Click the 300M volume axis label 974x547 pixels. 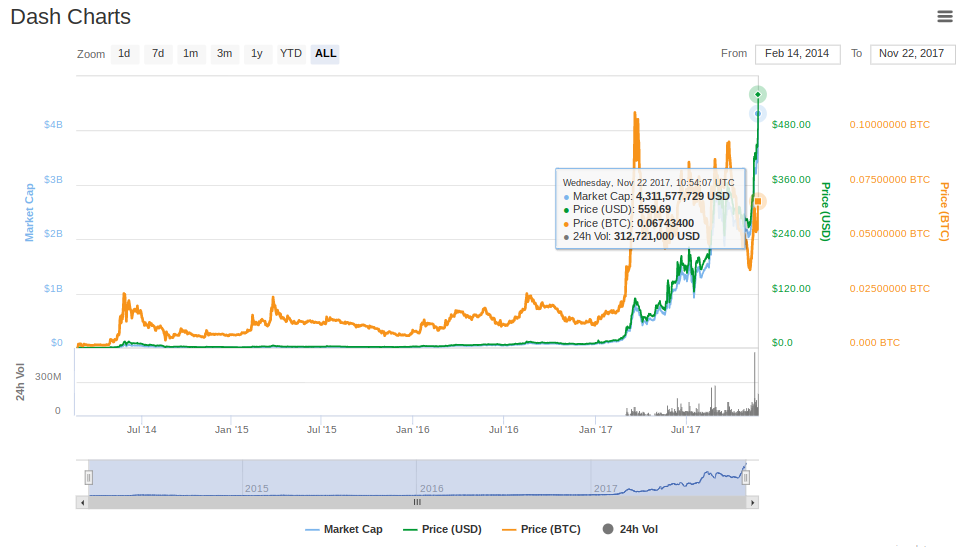coord(48,377)
